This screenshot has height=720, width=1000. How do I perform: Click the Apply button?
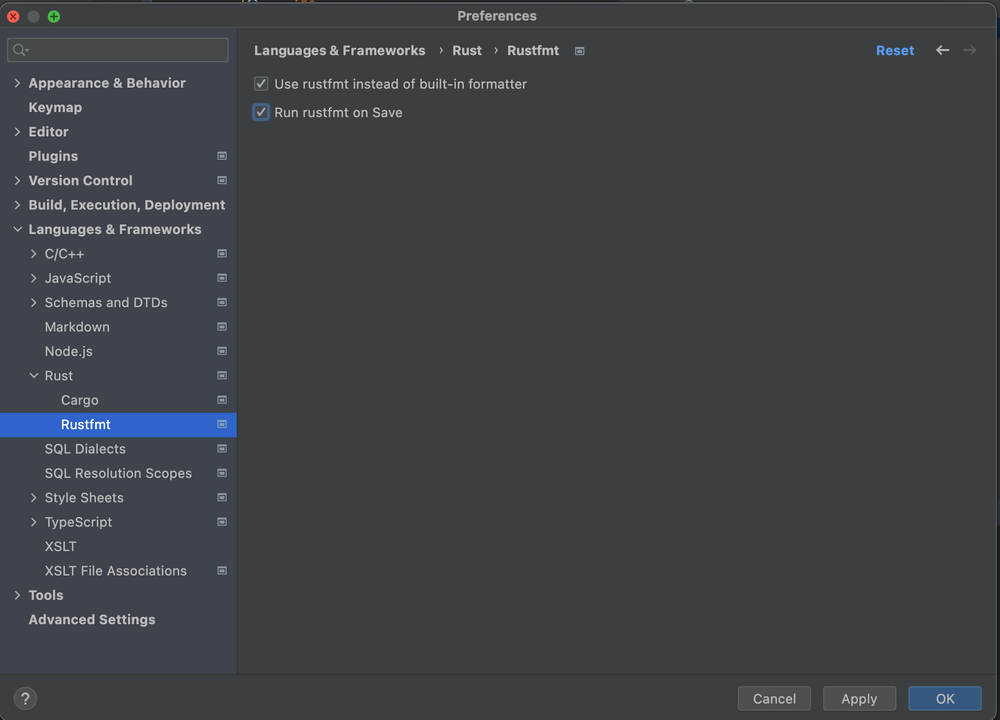[x=859, y=698]
